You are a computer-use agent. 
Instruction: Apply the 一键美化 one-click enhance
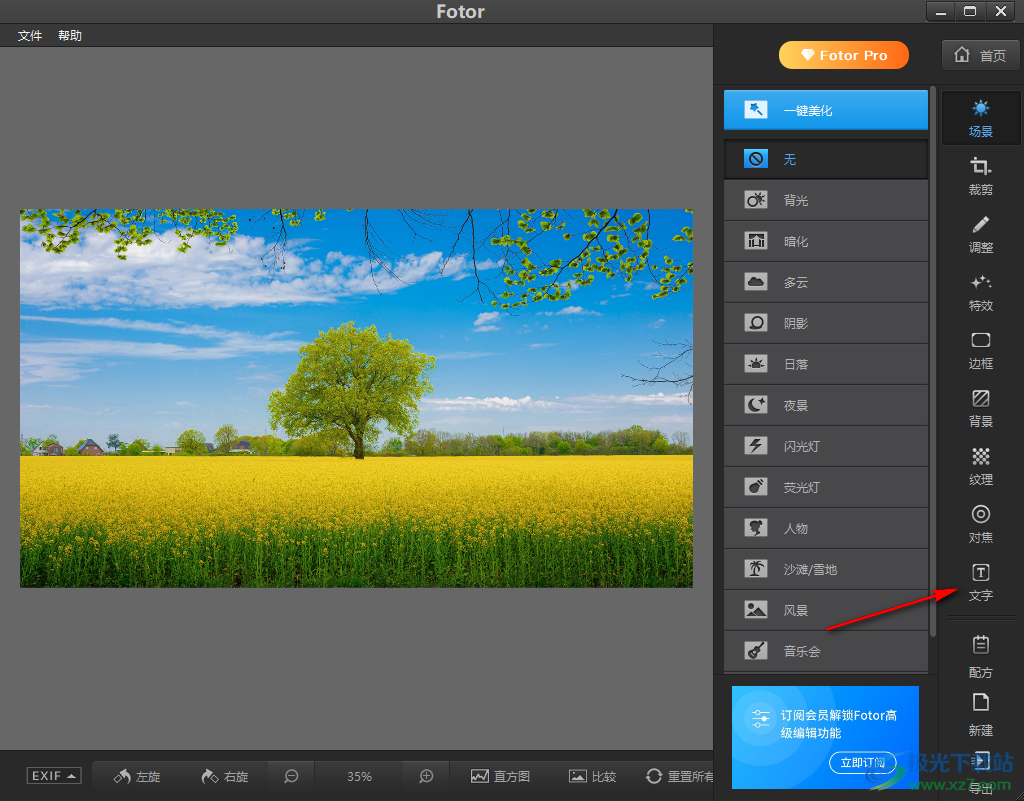(x=825, y=110)
